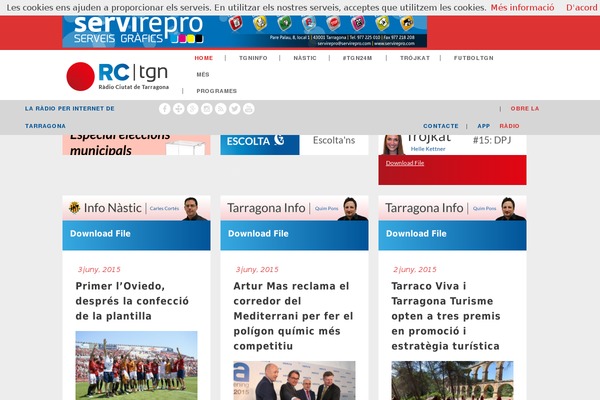Open the CONTACTE link
Viewport: 600px width, 400px height.
pos(441,126)
